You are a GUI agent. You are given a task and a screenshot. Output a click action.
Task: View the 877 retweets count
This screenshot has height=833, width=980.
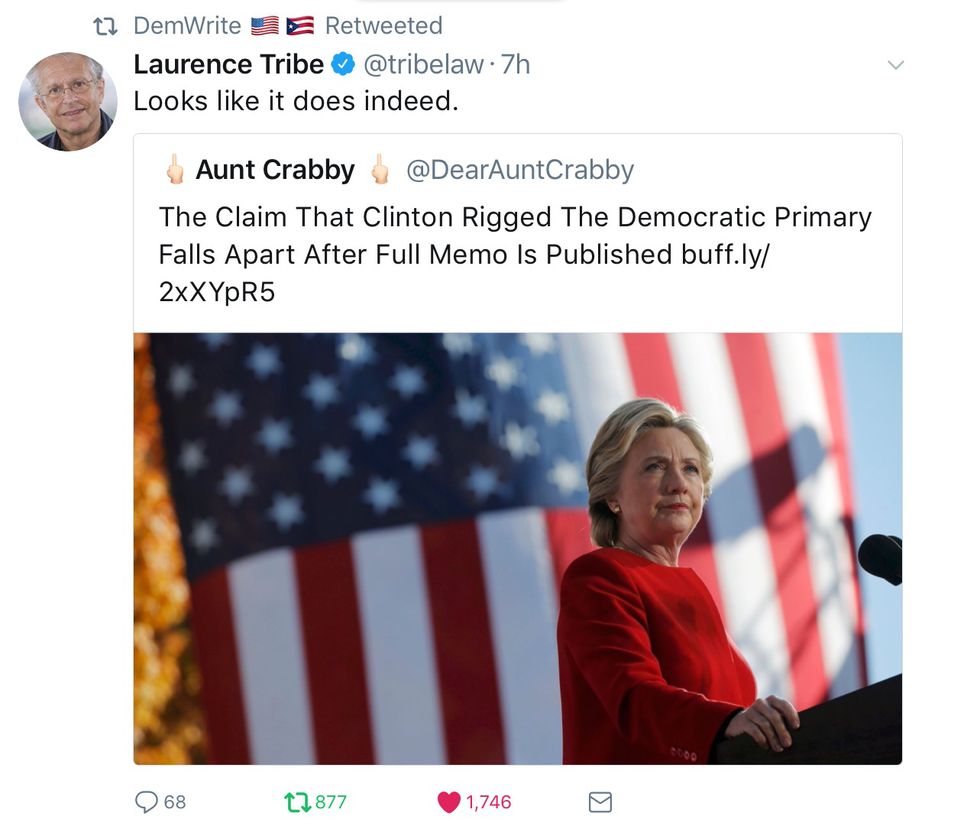point(331,802)
